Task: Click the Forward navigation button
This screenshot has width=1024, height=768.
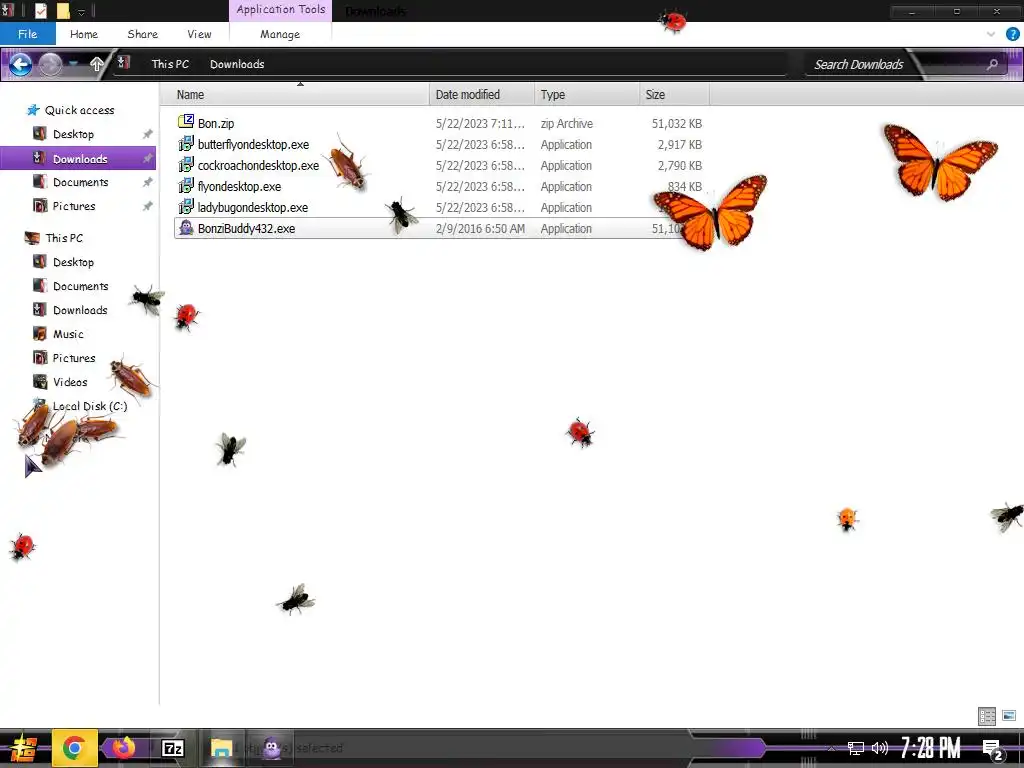Action: click(x=50, y=64)
